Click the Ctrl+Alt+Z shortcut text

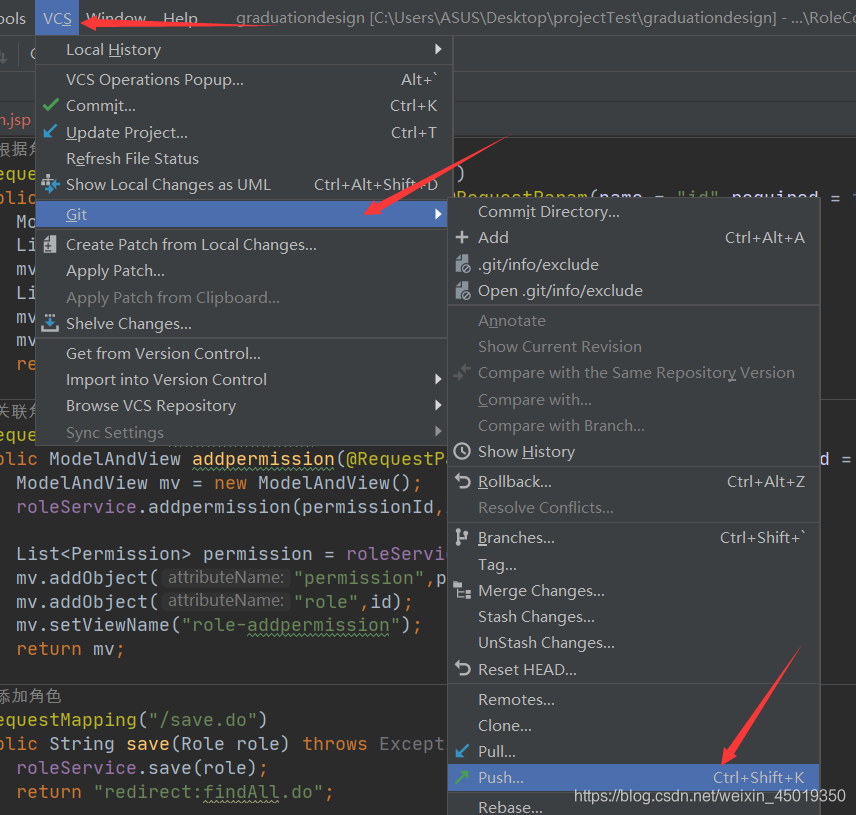(765, 481)
